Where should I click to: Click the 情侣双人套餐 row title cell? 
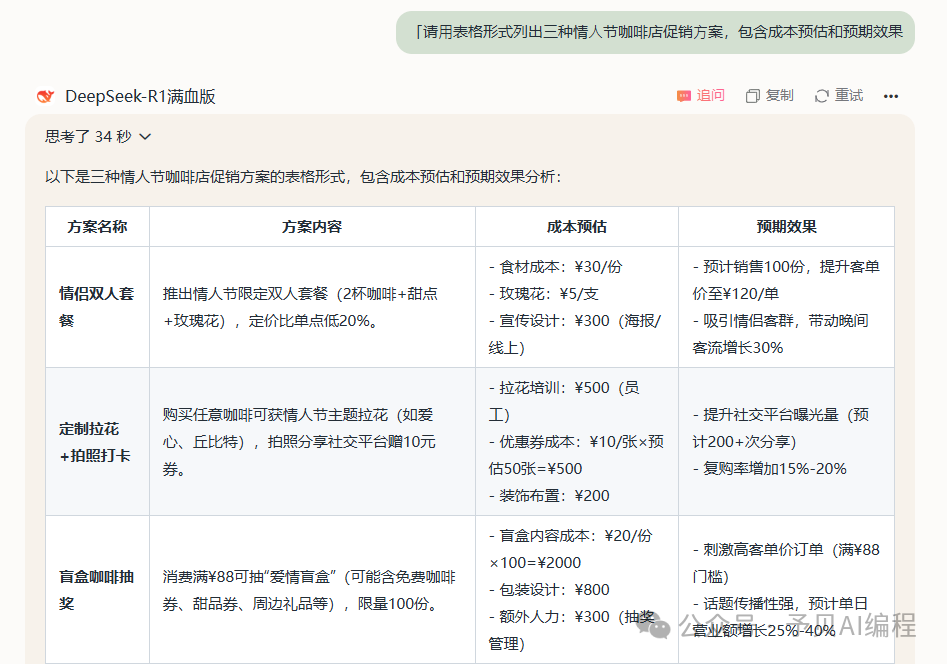[x=97, y=307]
